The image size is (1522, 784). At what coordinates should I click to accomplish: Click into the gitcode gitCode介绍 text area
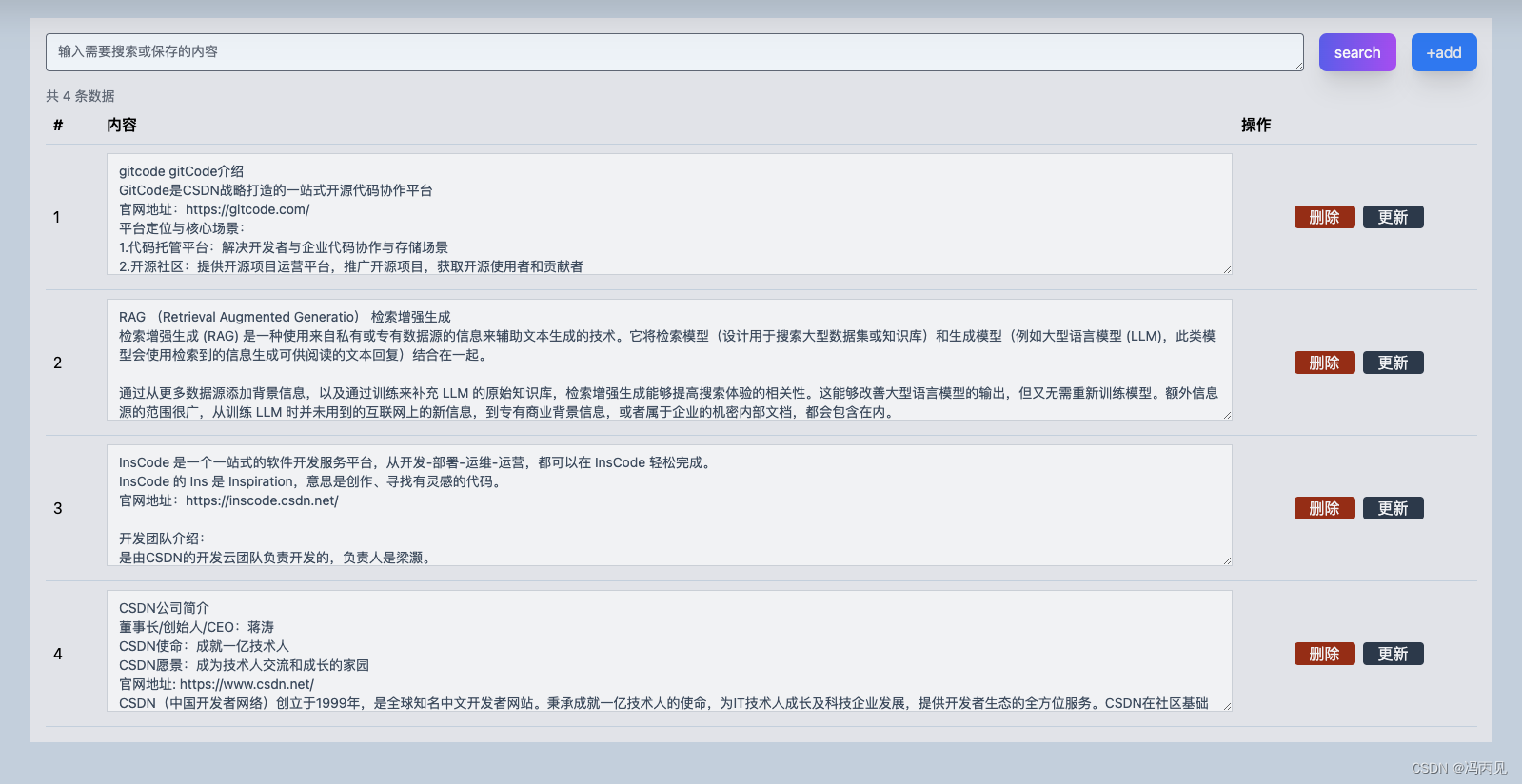[x=669, y=214]
